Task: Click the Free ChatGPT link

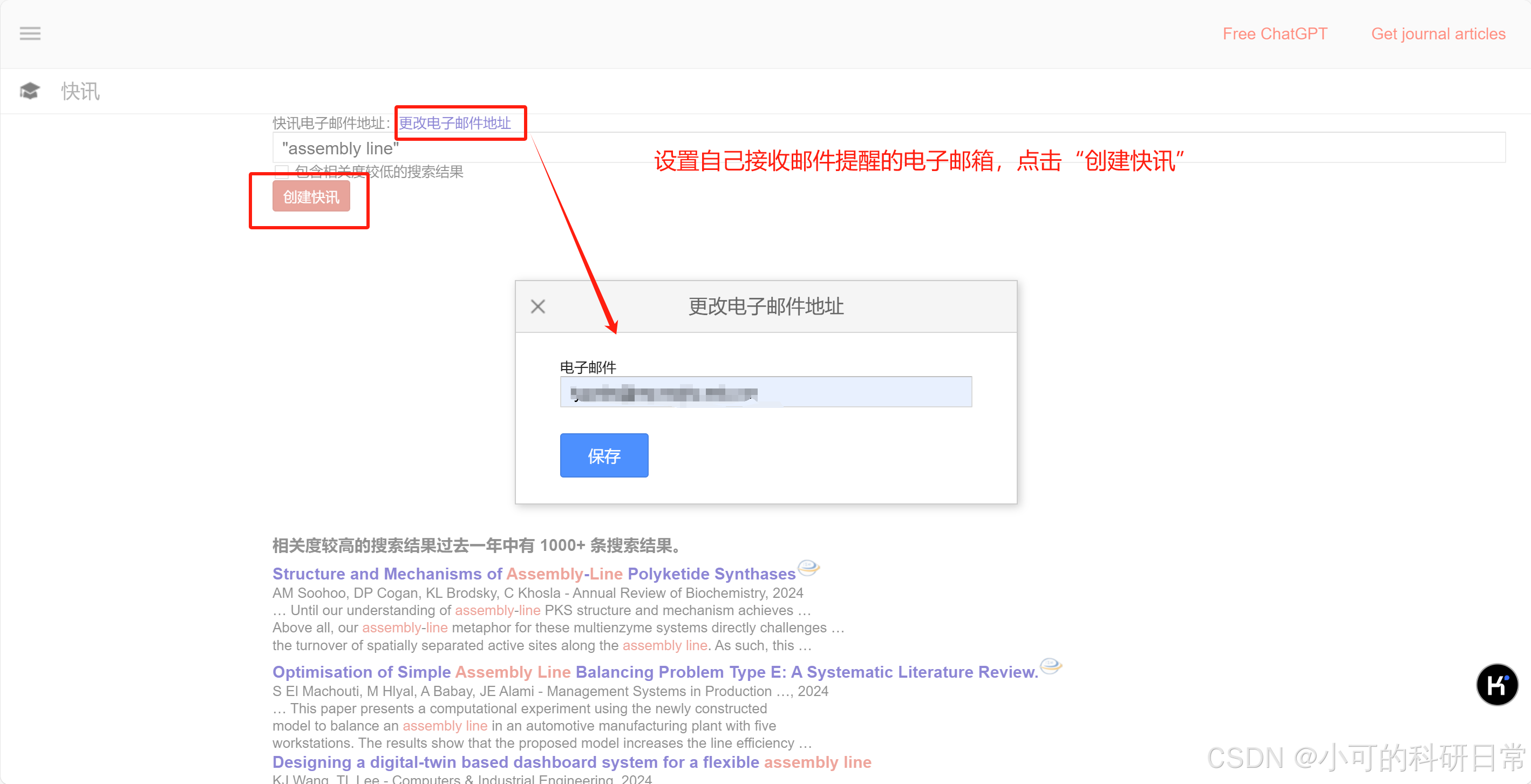Action: pos(1274,34)
